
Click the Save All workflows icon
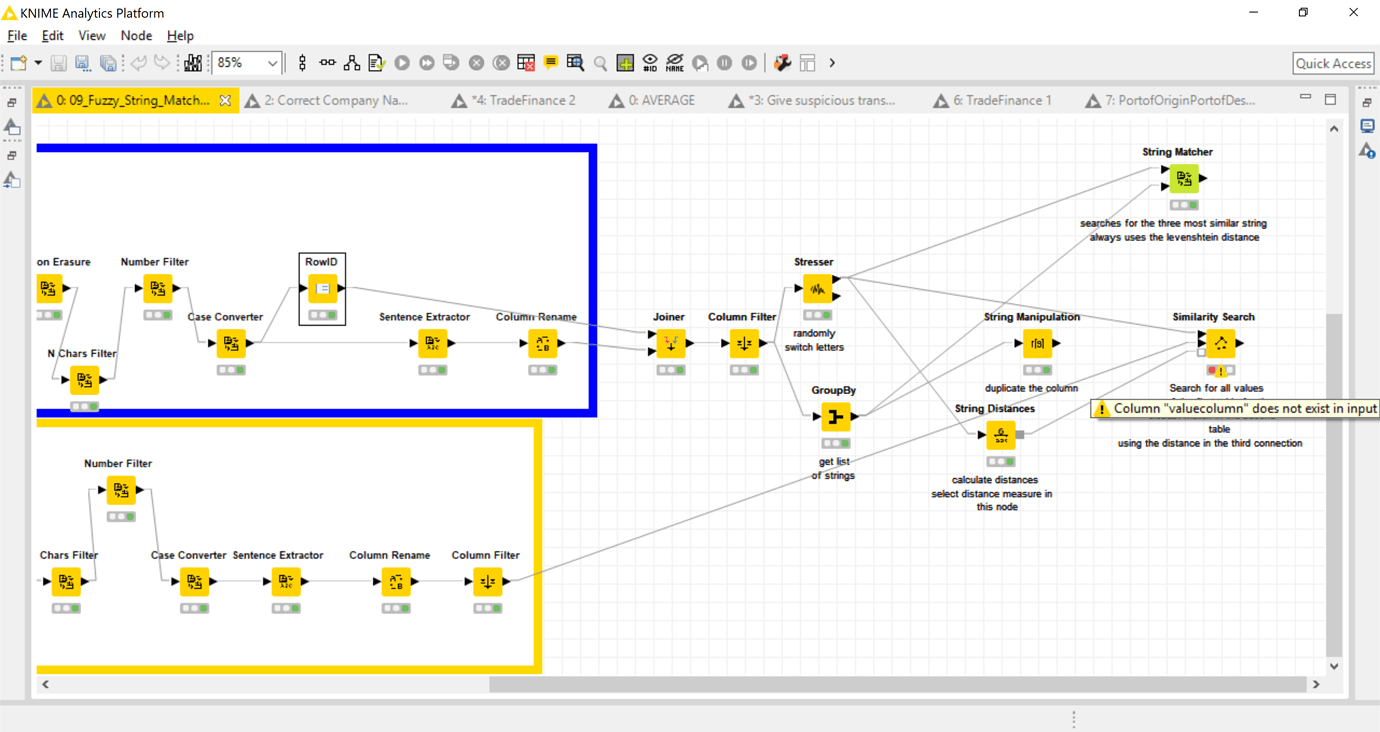coord(110,62)
